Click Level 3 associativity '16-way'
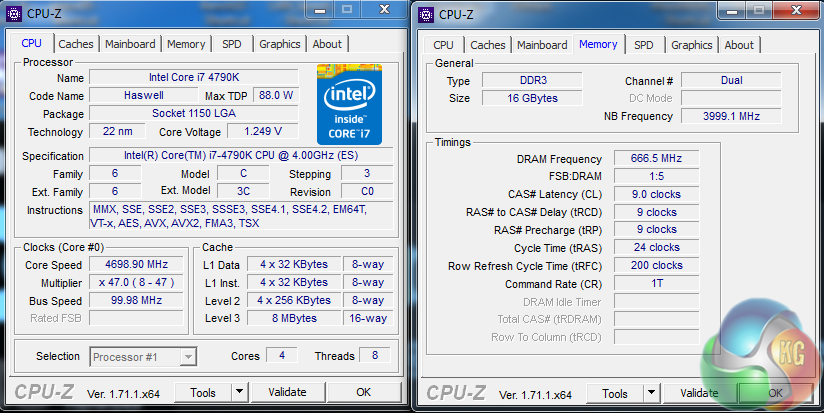824x413 pixels. coord(368,318)
